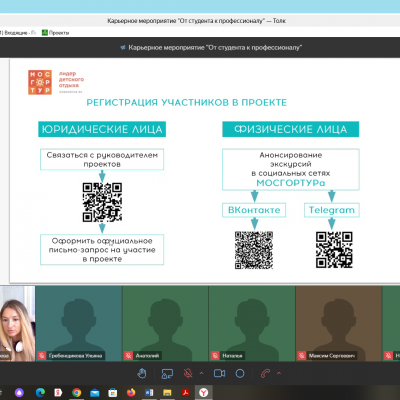Click the Связаться с руководителем проектов box
Viewport: 400px width, 400px height.
[x=102, y=159]
